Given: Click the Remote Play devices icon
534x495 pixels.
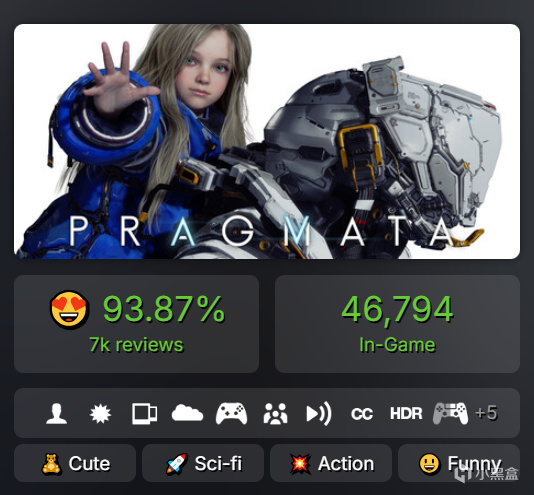Looking at the screenshot, I should click(x=144, y=414).
